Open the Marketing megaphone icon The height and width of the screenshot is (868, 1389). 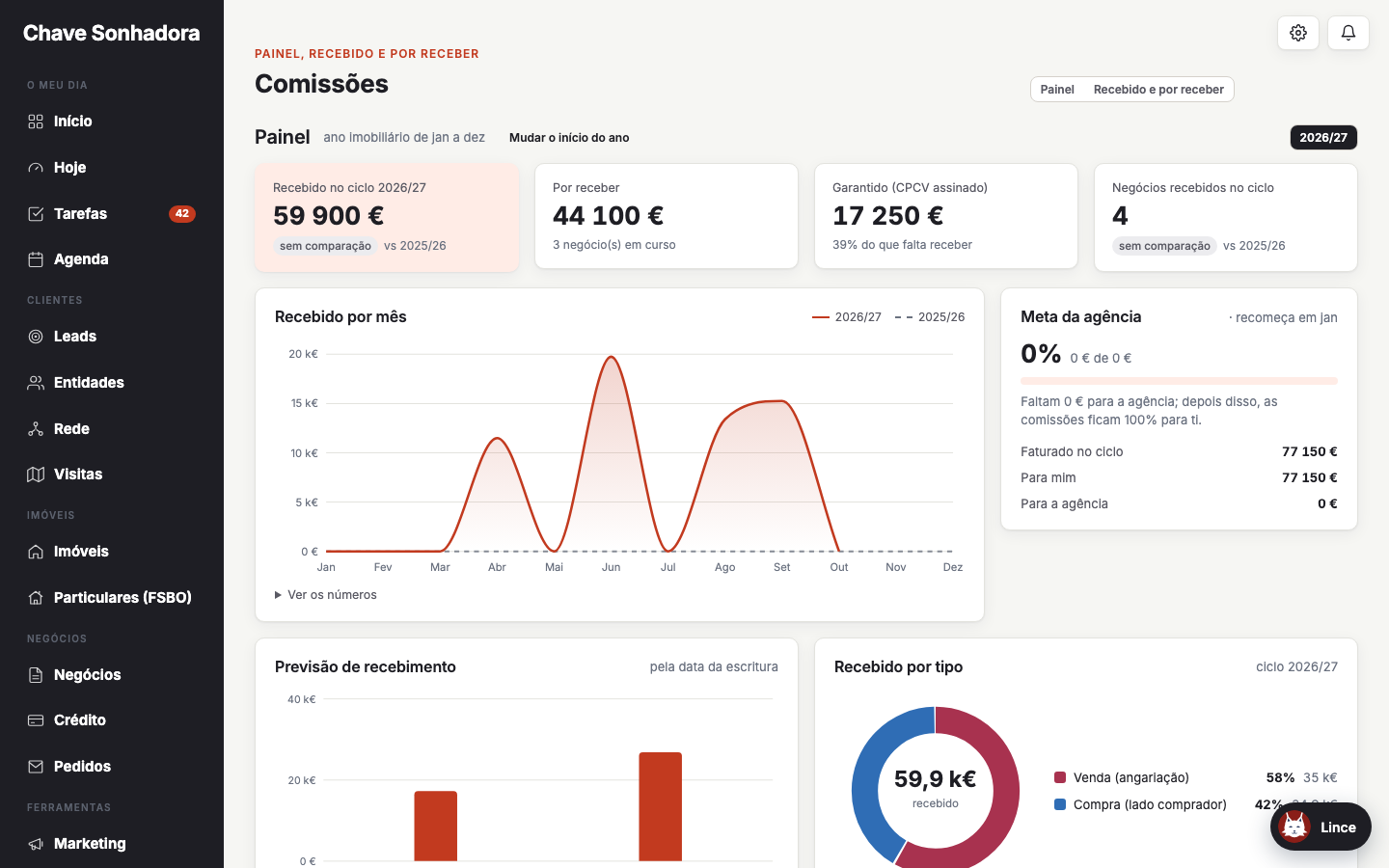pos(36,844)
